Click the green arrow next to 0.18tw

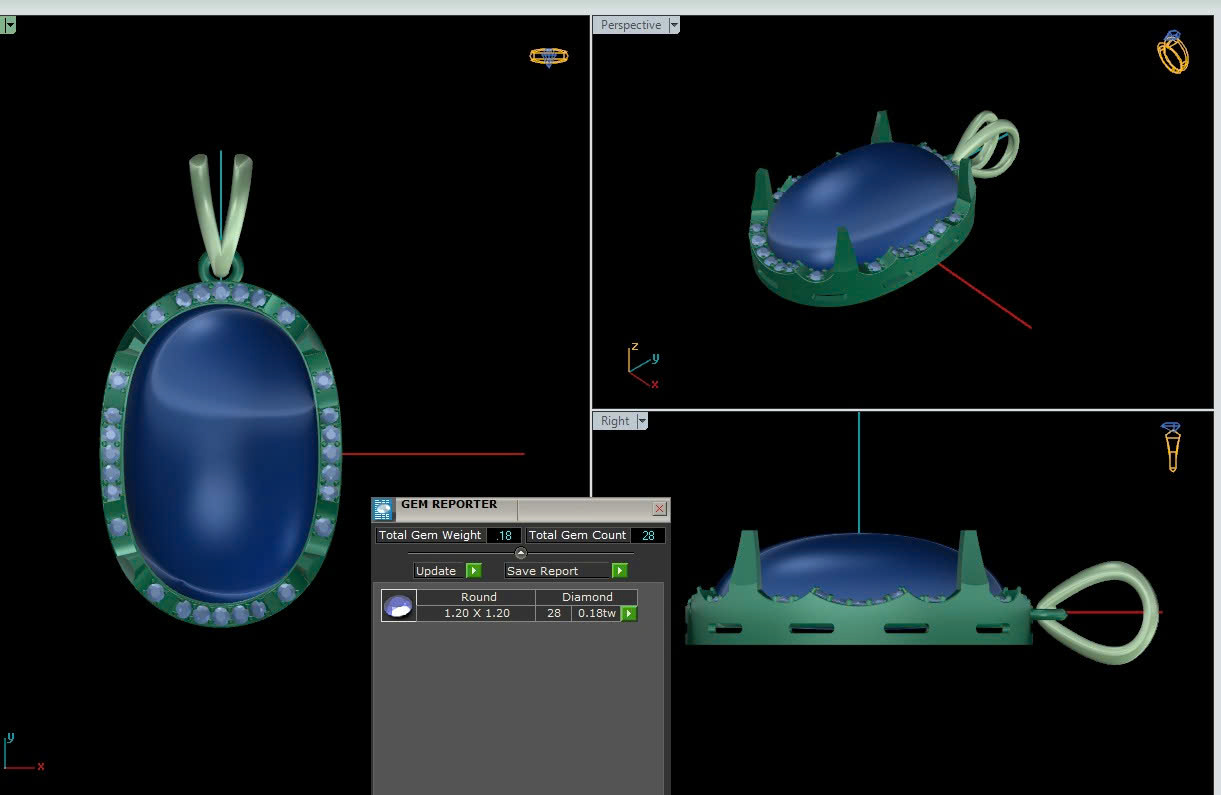point(629,614)
